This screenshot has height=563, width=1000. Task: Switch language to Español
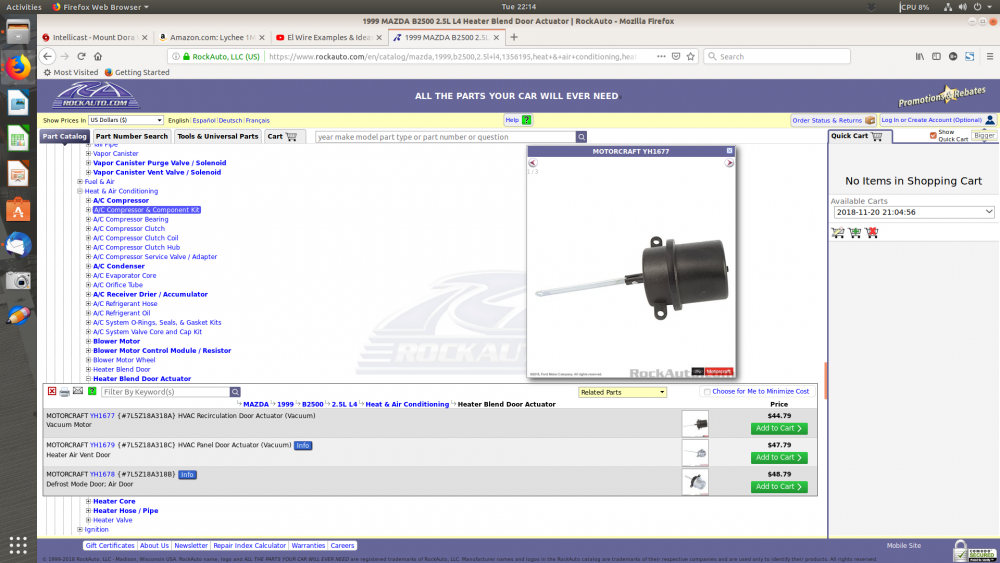pyautogui.click(x=204, y=120)
